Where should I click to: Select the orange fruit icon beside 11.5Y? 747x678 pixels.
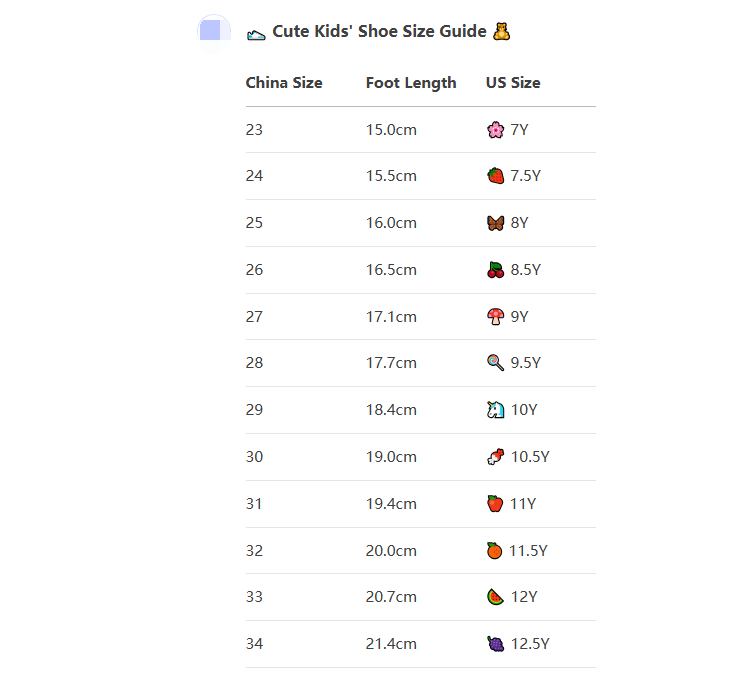494,551
